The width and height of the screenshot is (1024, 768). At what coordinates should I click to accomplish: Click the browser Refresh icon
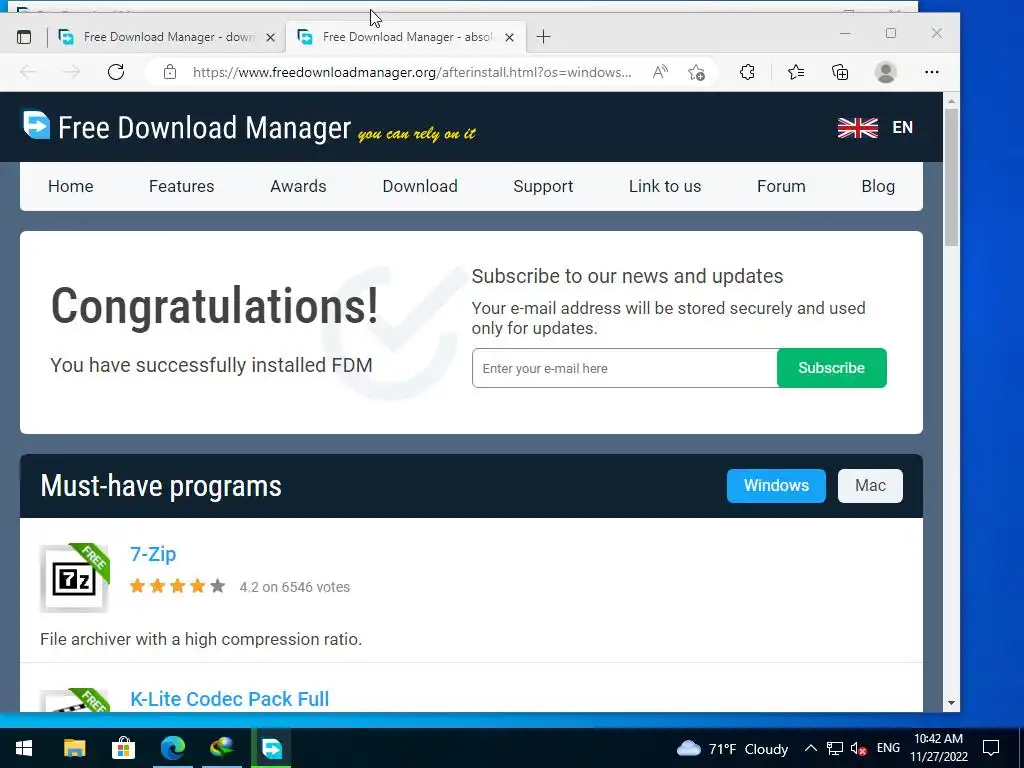click(116, 72)
